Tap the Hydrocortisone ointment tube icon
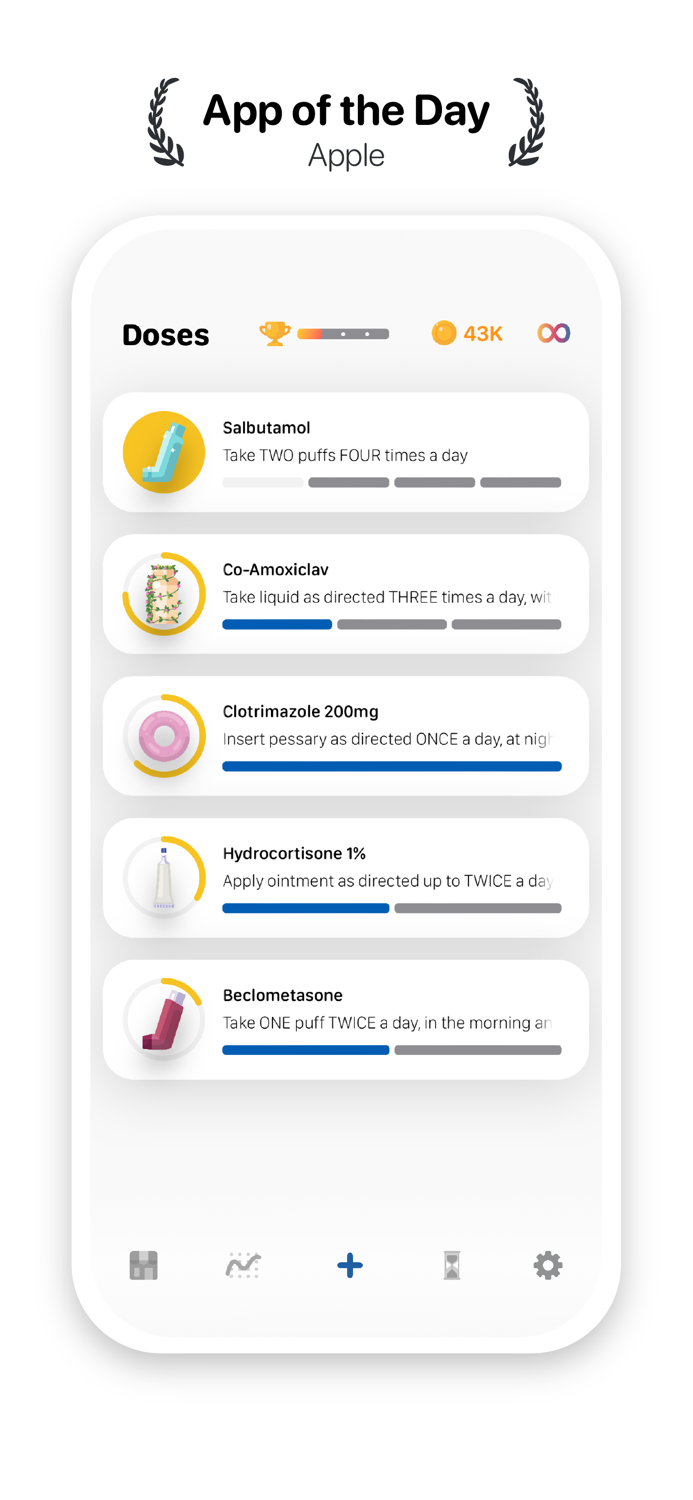The height and width of the screenshot is (1500, 693). (x=163, y=878)
